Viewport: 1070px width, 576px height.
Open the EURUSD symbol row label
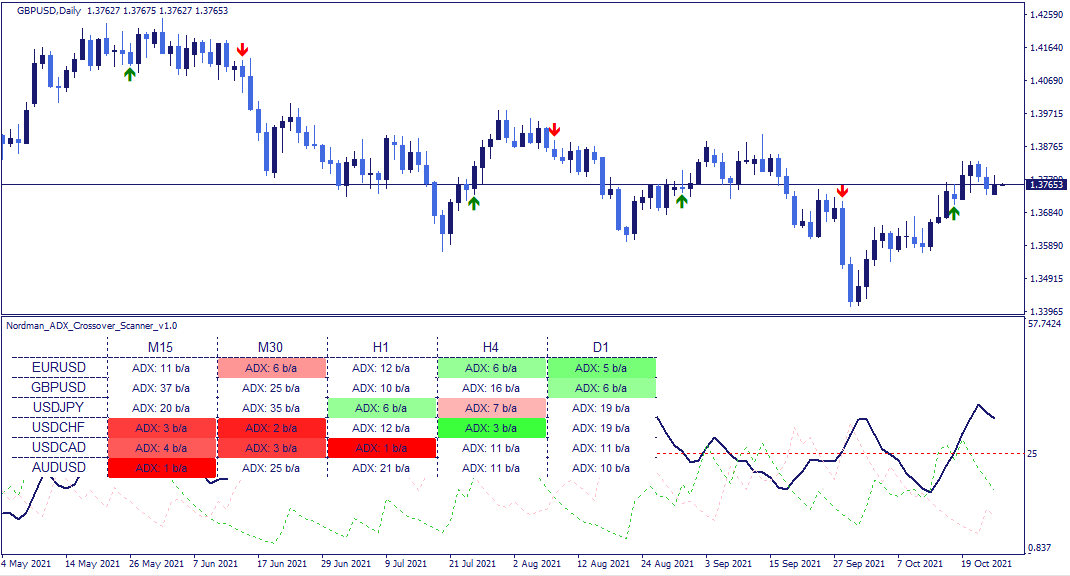[59, 367]
